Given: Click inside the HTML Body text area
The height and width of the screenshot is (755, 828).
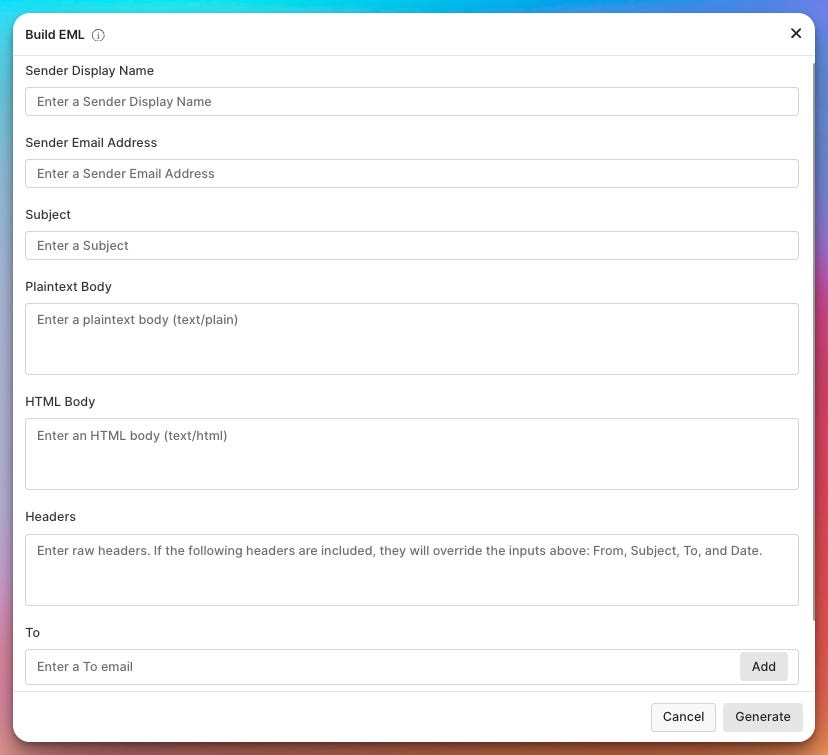Looking at the screenshot, I should pyautogui.click(x=412, y=454).
